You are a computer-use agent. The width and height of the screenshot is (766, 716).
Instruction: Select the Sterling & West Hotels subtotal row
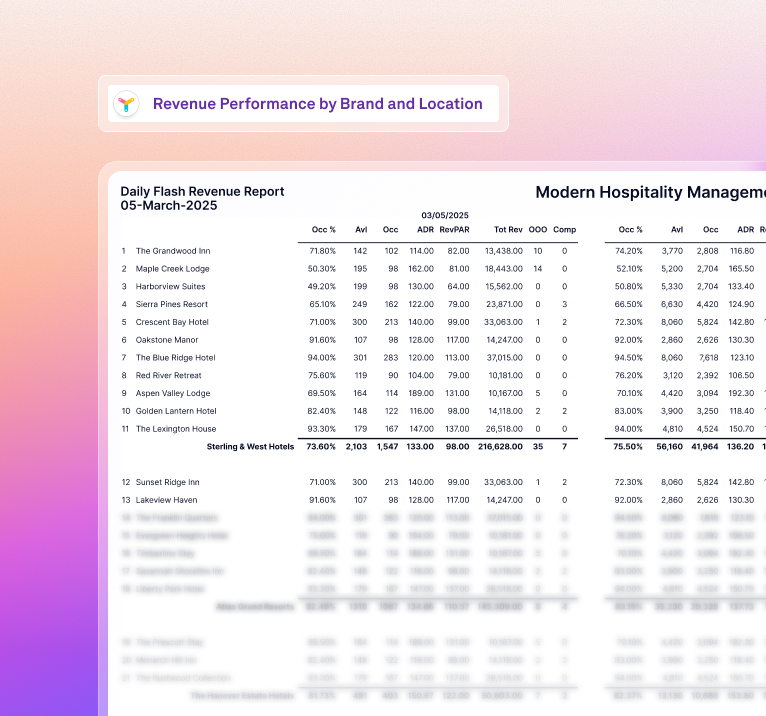point(250,447)
